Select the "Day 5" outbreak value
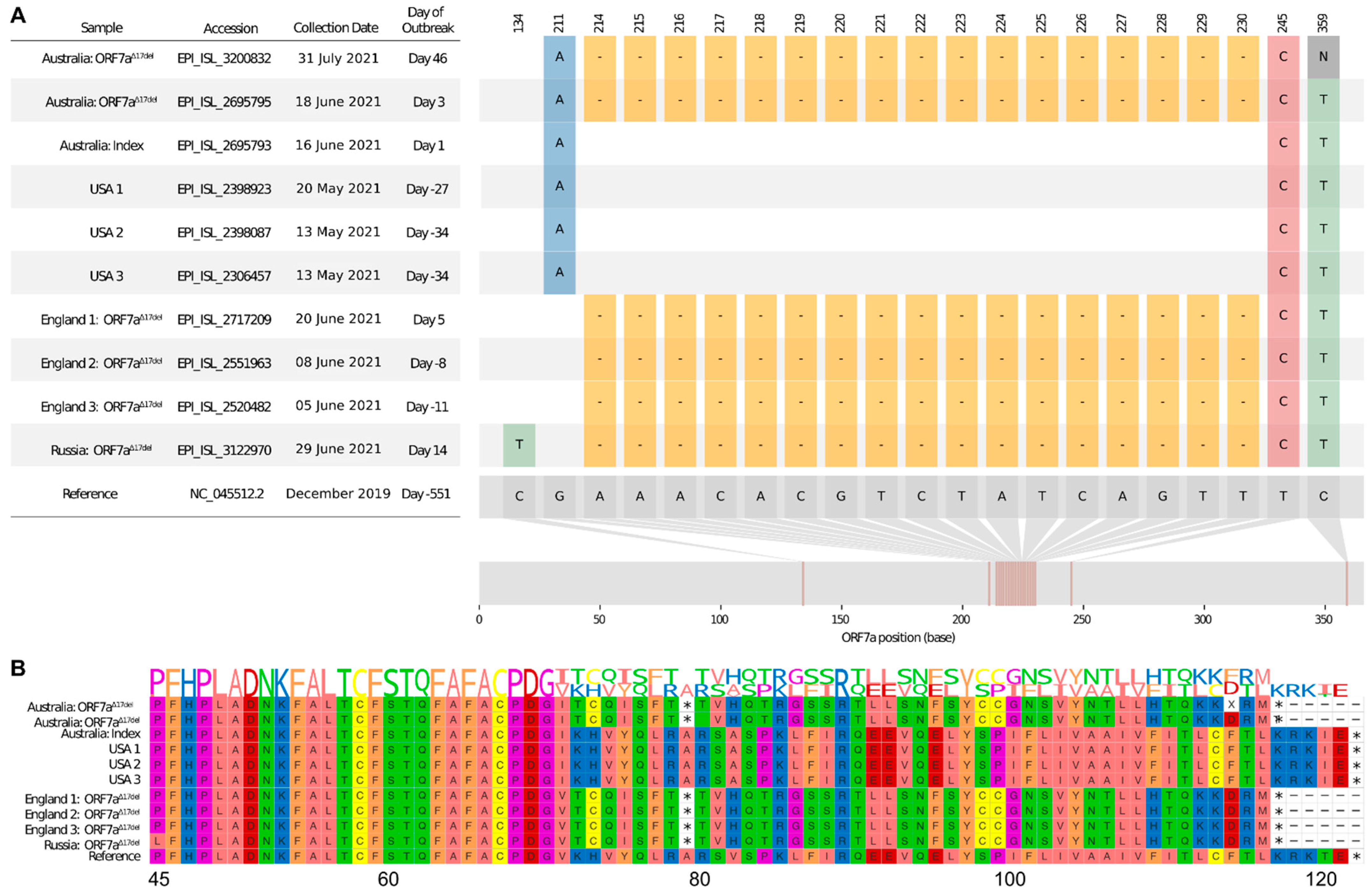This screenshot has width=1372, height=892. click(429, 319)
